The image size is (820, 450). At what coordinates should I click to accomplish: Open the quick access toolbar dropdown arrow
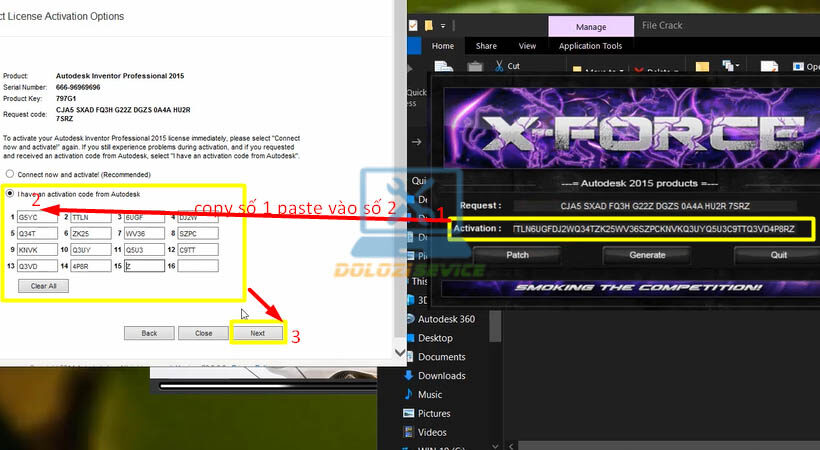pos(443,26)
